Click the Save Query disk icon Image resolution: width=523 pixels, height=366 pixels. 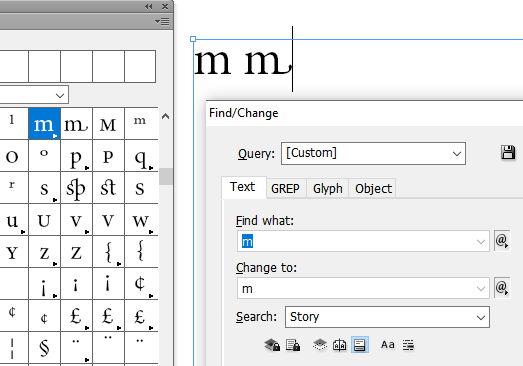click(508, 152)
